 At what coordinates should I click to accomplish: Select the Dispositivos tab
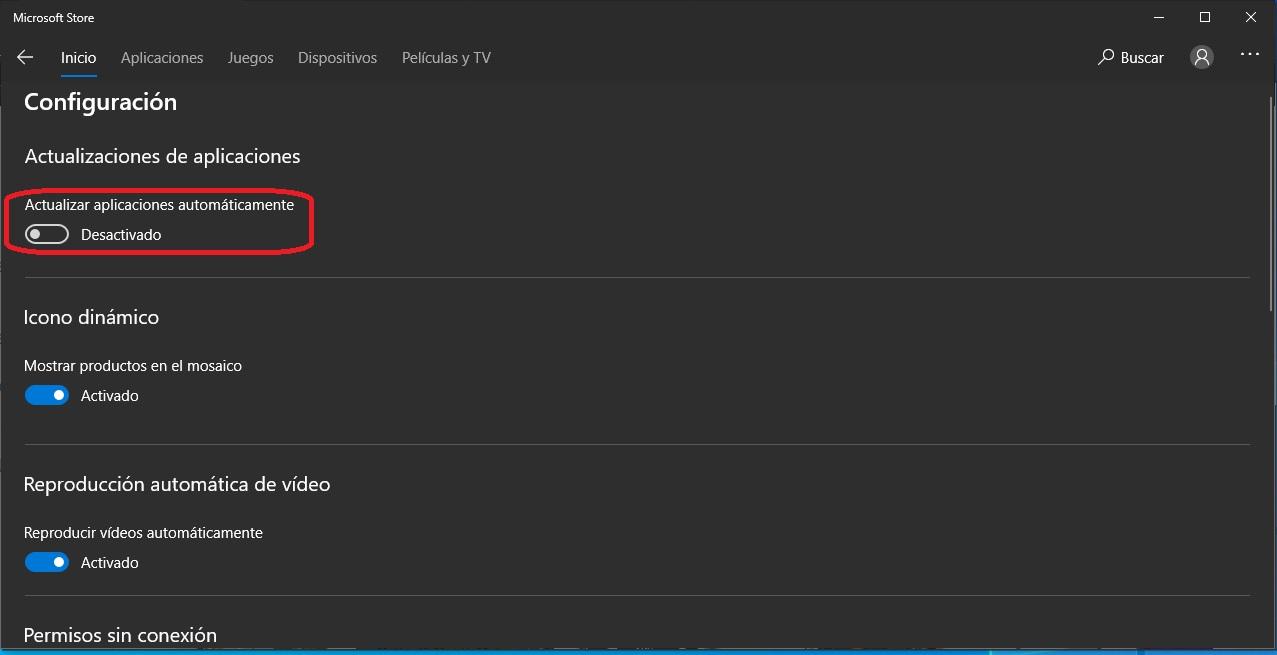(x=337, y=58)
